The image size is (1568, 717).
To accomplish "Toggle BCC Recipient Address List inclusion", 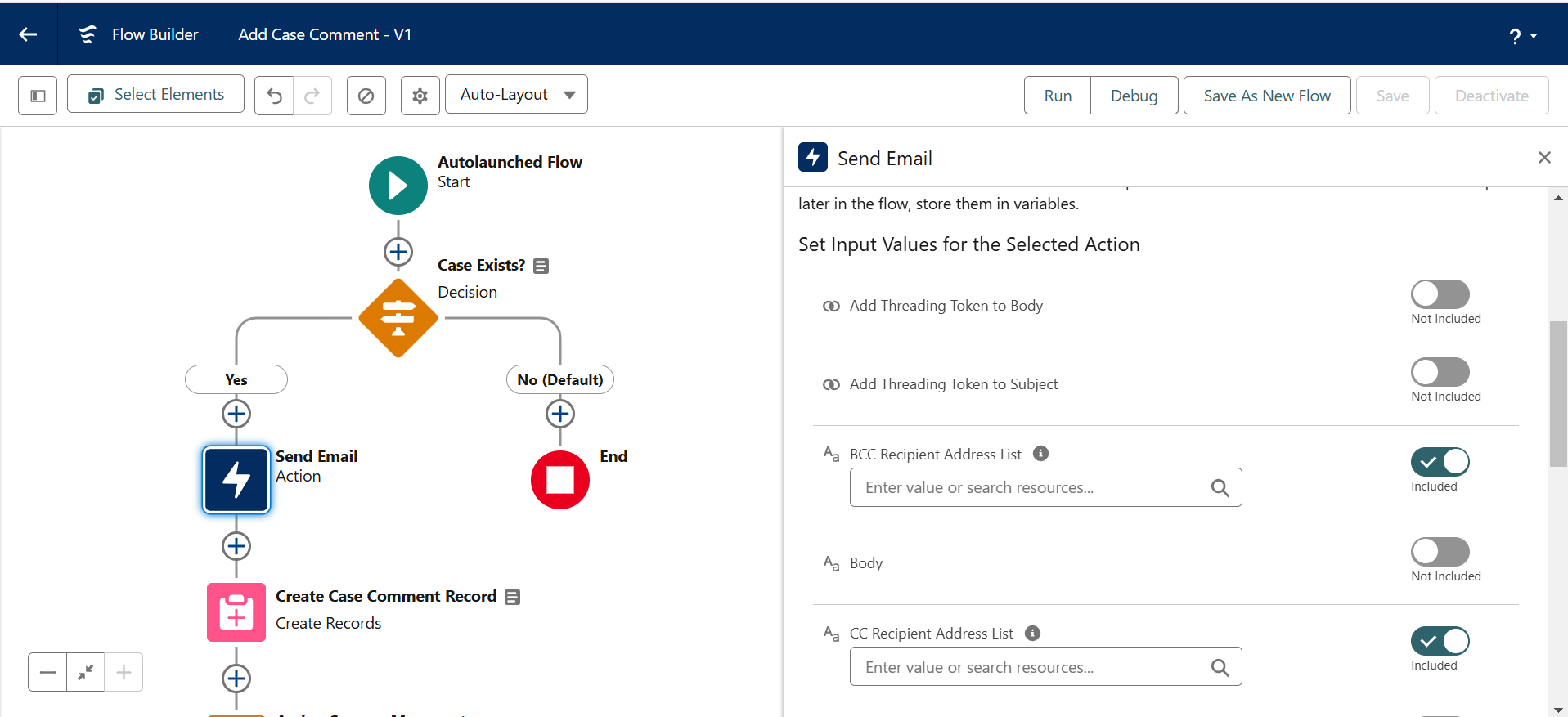I will pos(1440,462).
